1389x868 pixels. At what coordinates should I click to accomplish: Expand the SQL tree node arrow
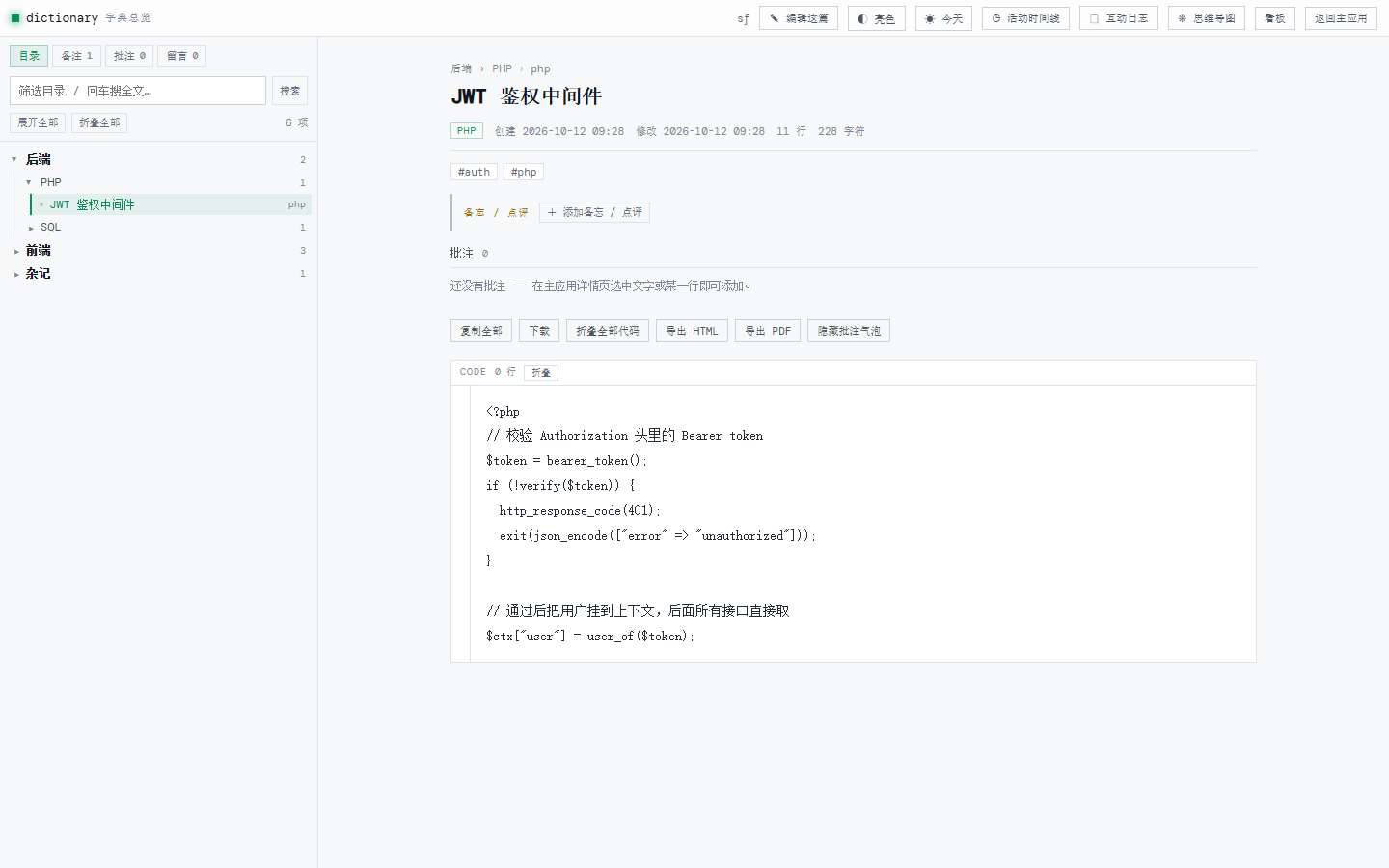pyautogui.click(x=31, y=228)
